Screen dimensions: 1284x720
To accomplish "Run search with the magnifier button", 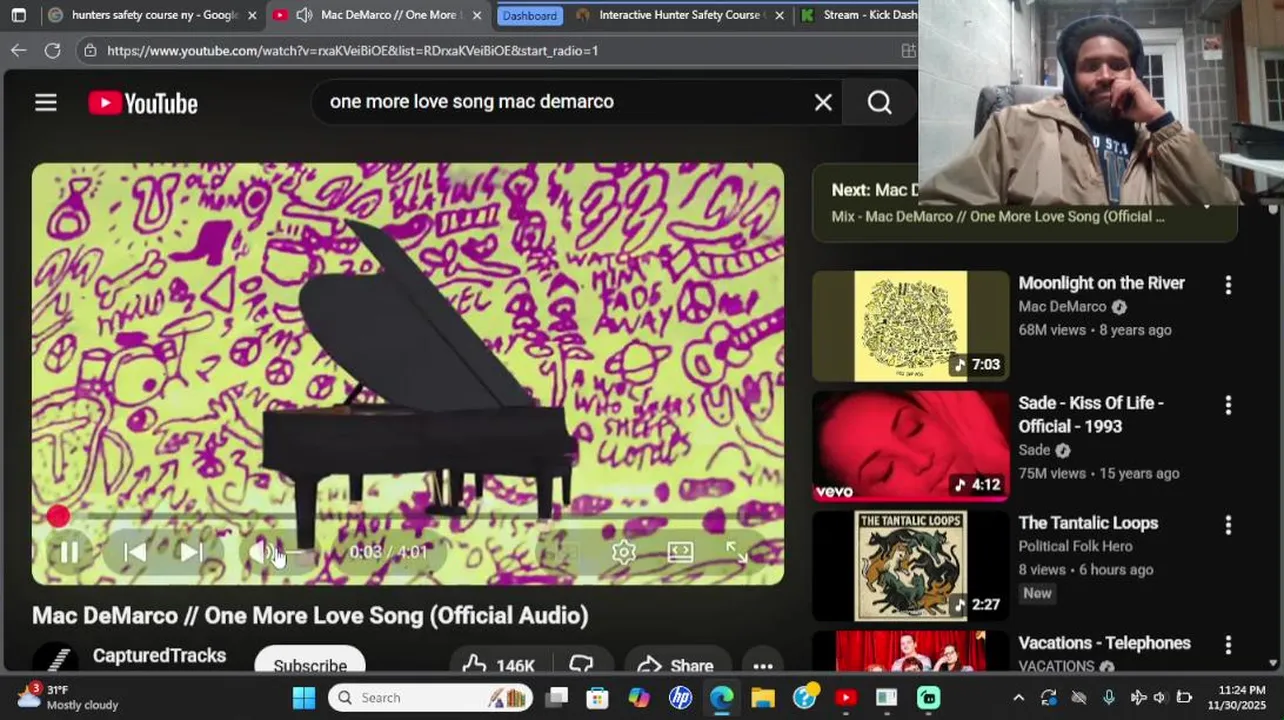I will (x=879, y=102).
